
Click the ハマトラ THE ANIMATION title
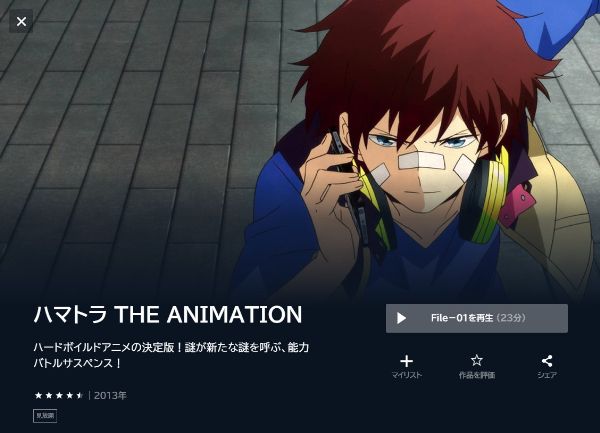(168, 314)
